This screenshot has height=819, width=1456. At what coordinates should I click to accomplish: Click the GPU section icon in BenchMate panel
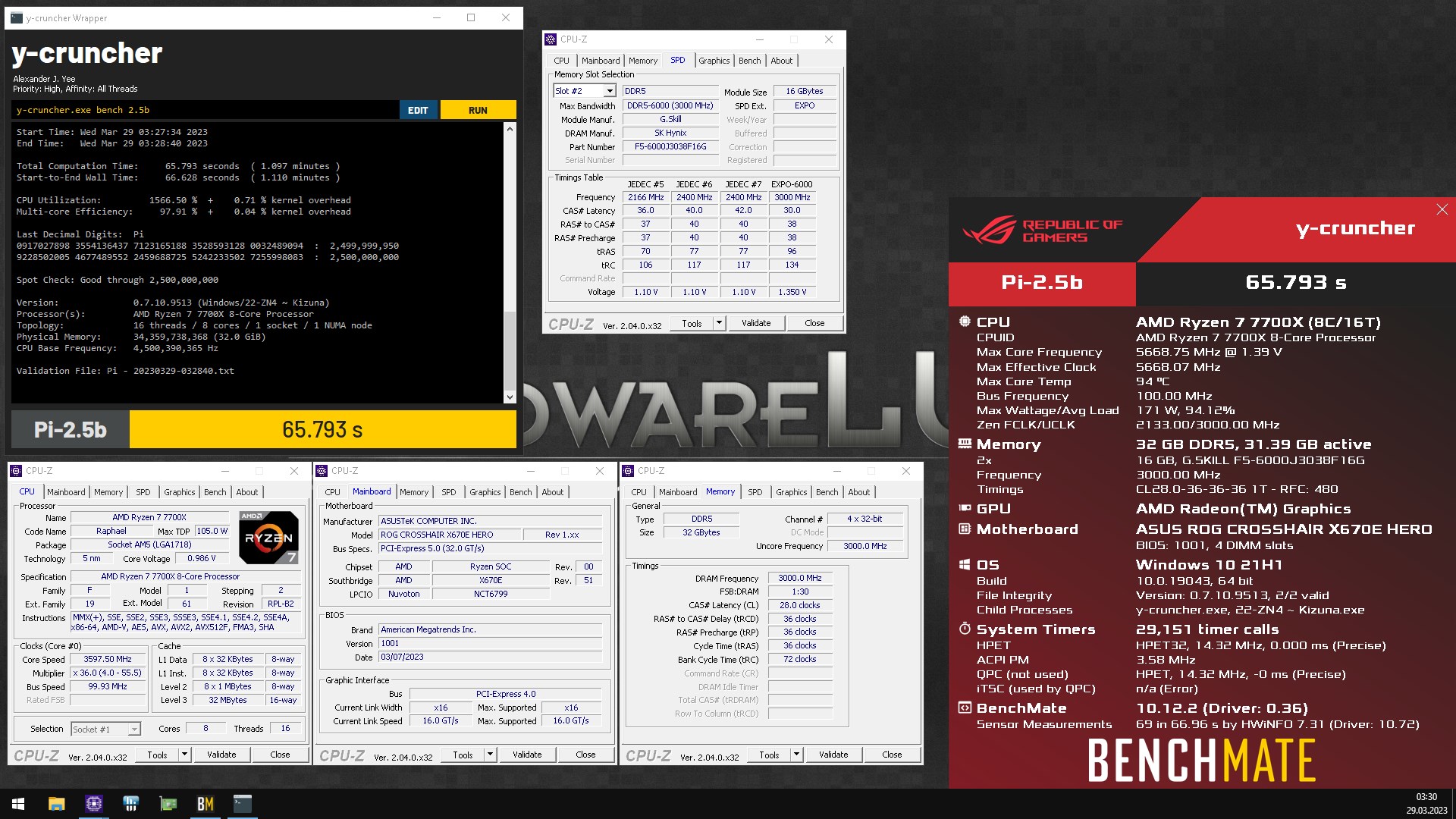(x=965, y=508)
